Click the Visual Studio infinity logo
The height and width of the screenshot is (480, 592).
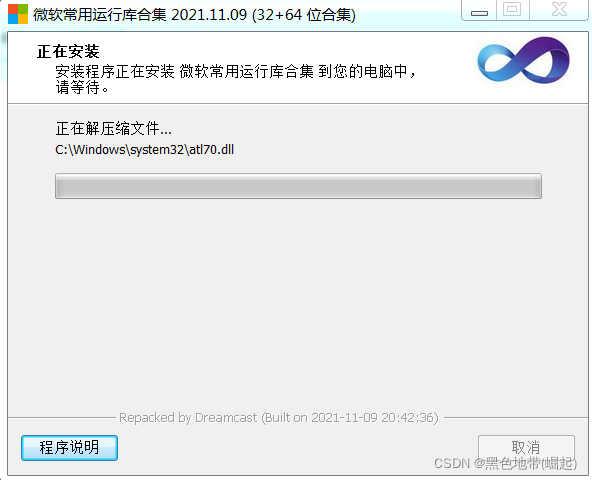click(x=523, y=60)
